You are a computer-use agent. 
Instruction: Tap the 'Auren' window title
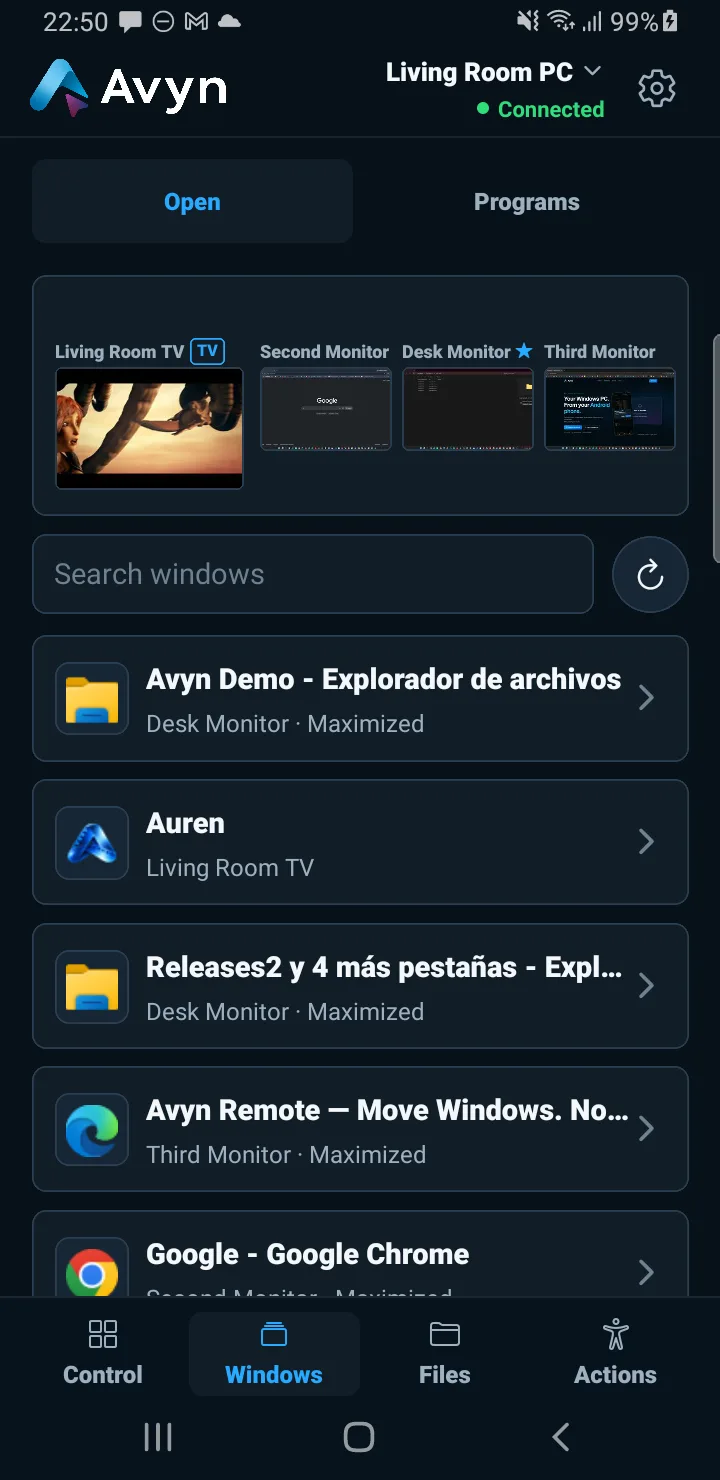[186, 823]
